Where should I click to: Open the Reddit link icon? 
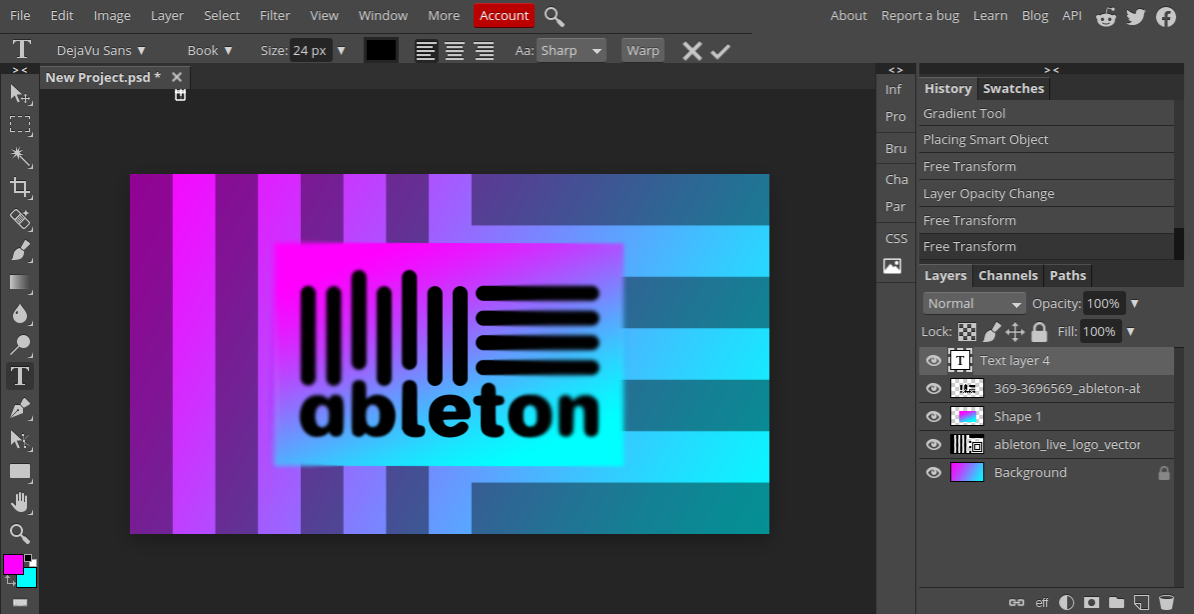pos(1106,17)
